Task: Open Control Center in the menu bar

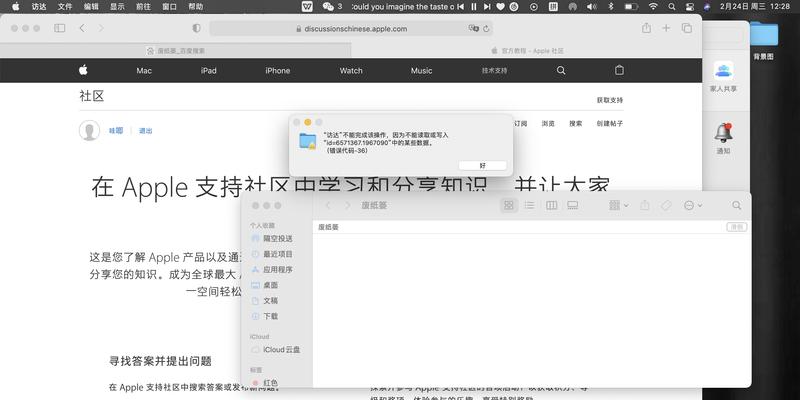Action: 690,7
